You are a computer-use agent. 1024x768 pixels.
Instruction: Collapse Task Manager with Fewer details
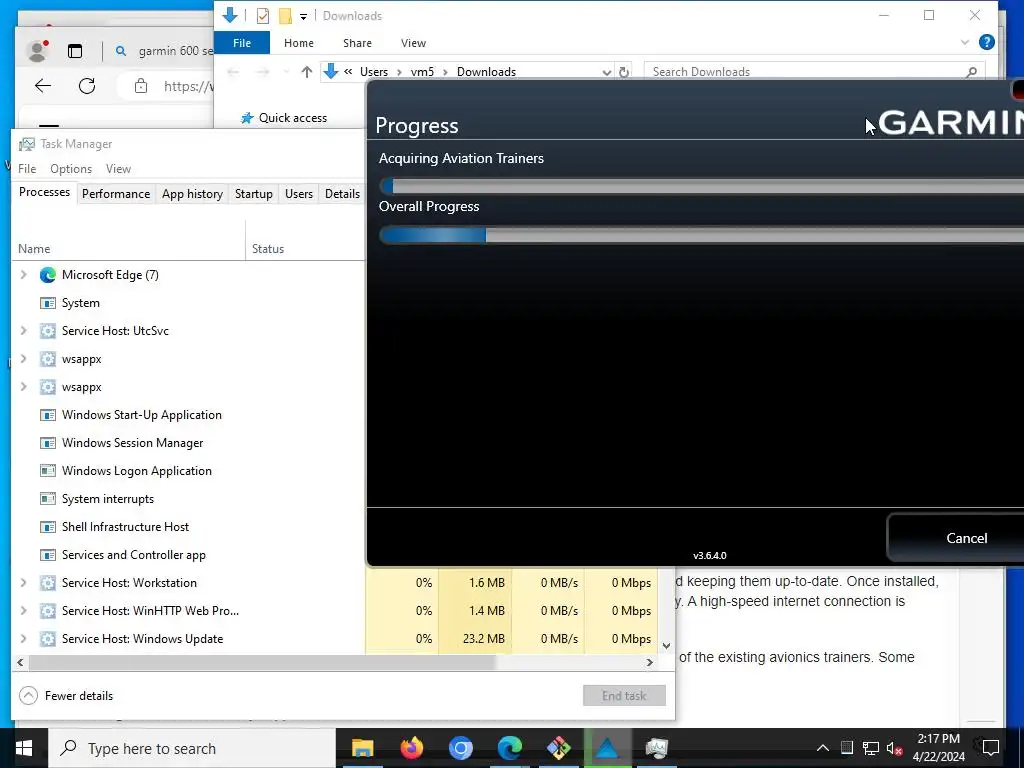(66, 696)
